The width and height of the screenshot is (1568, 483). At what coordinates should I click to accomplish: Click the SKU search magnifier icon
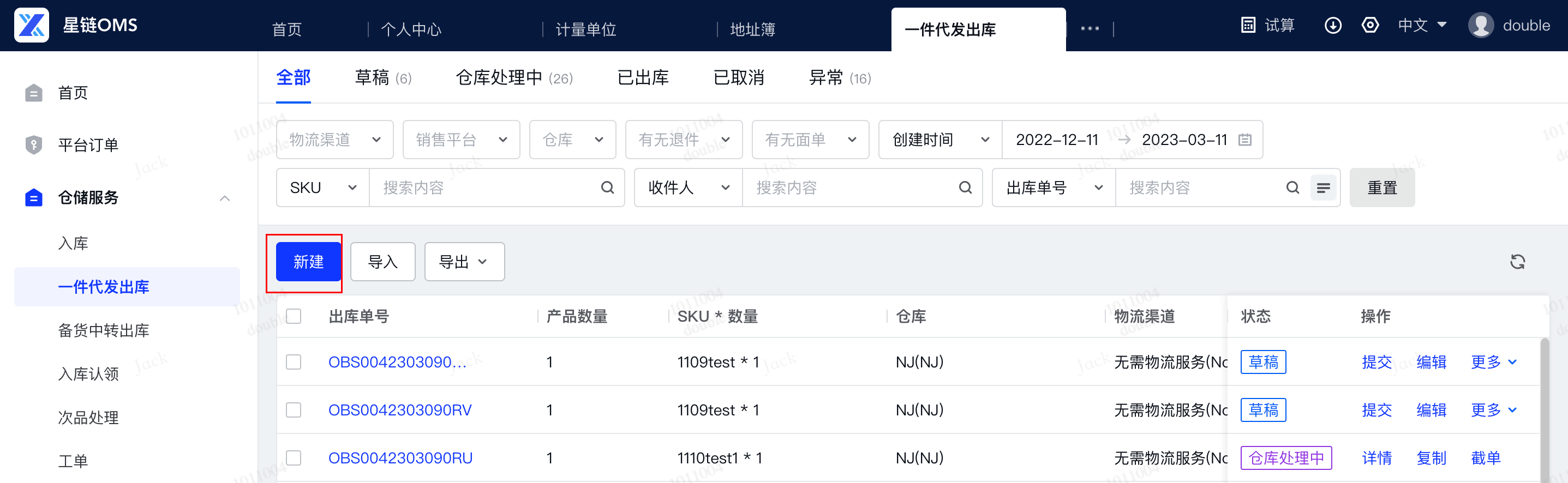click(x=607, y=188)
